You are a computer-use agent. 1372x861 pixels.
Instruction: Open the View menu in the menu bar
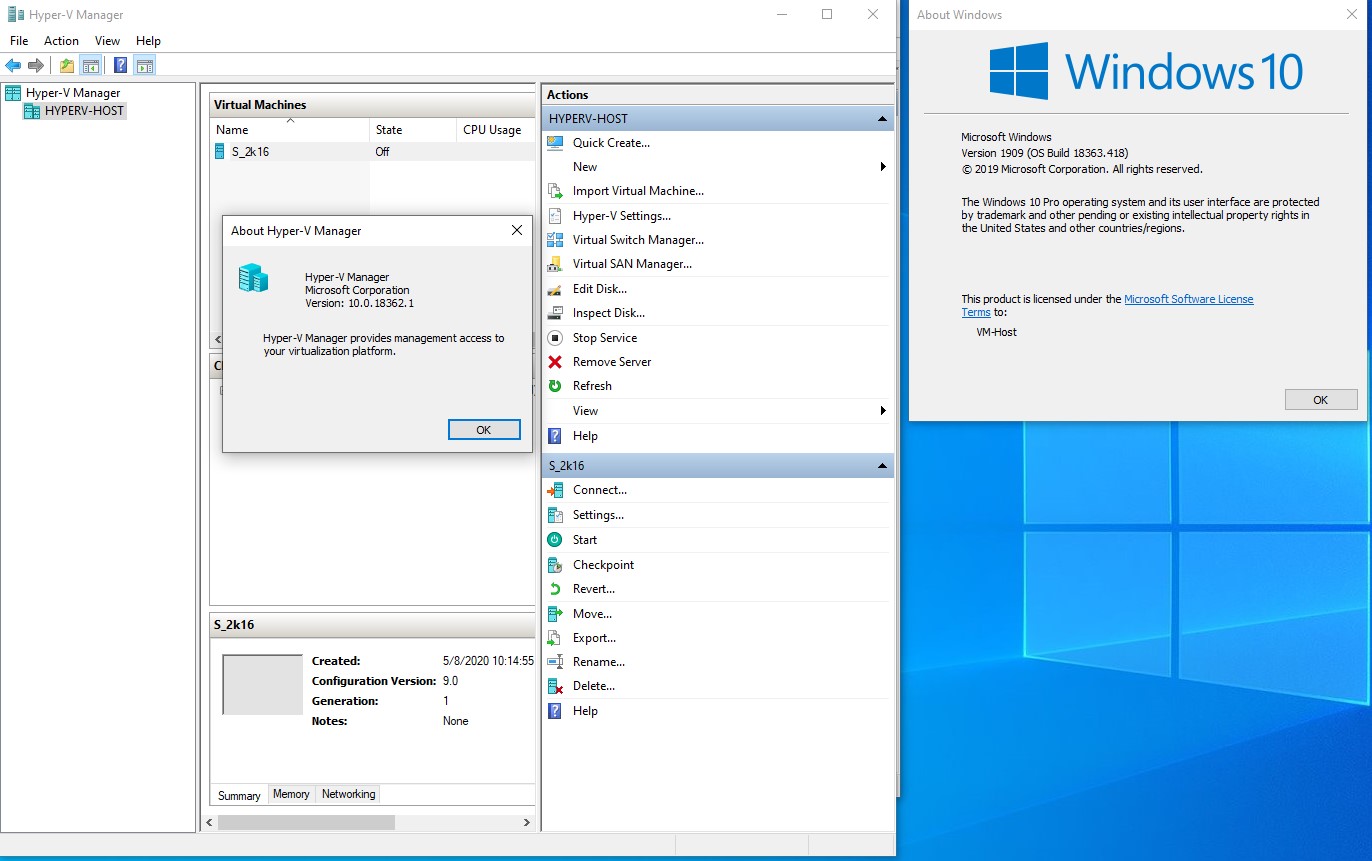click(107, 41)
